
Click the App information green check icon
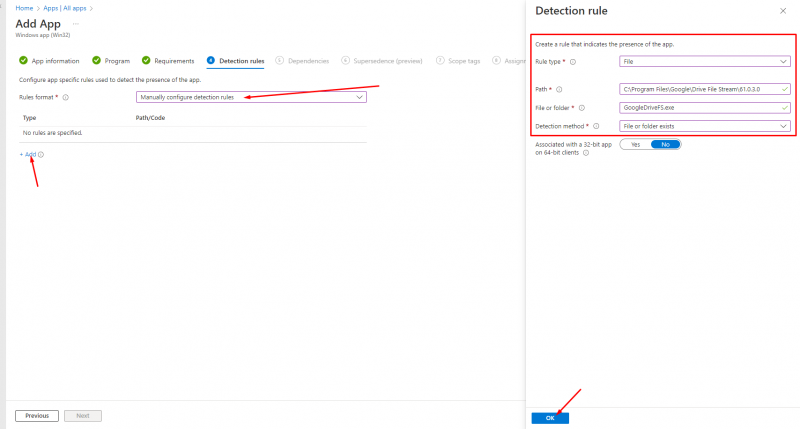(x=23, y=60)
